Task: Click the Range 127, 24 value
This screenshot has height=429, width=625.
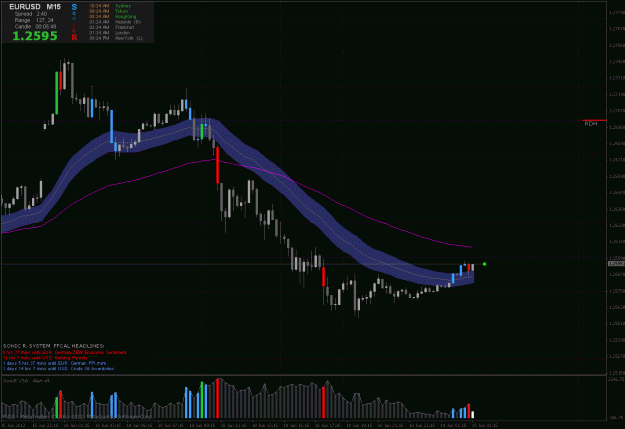Action: click(x=34, y=20)
